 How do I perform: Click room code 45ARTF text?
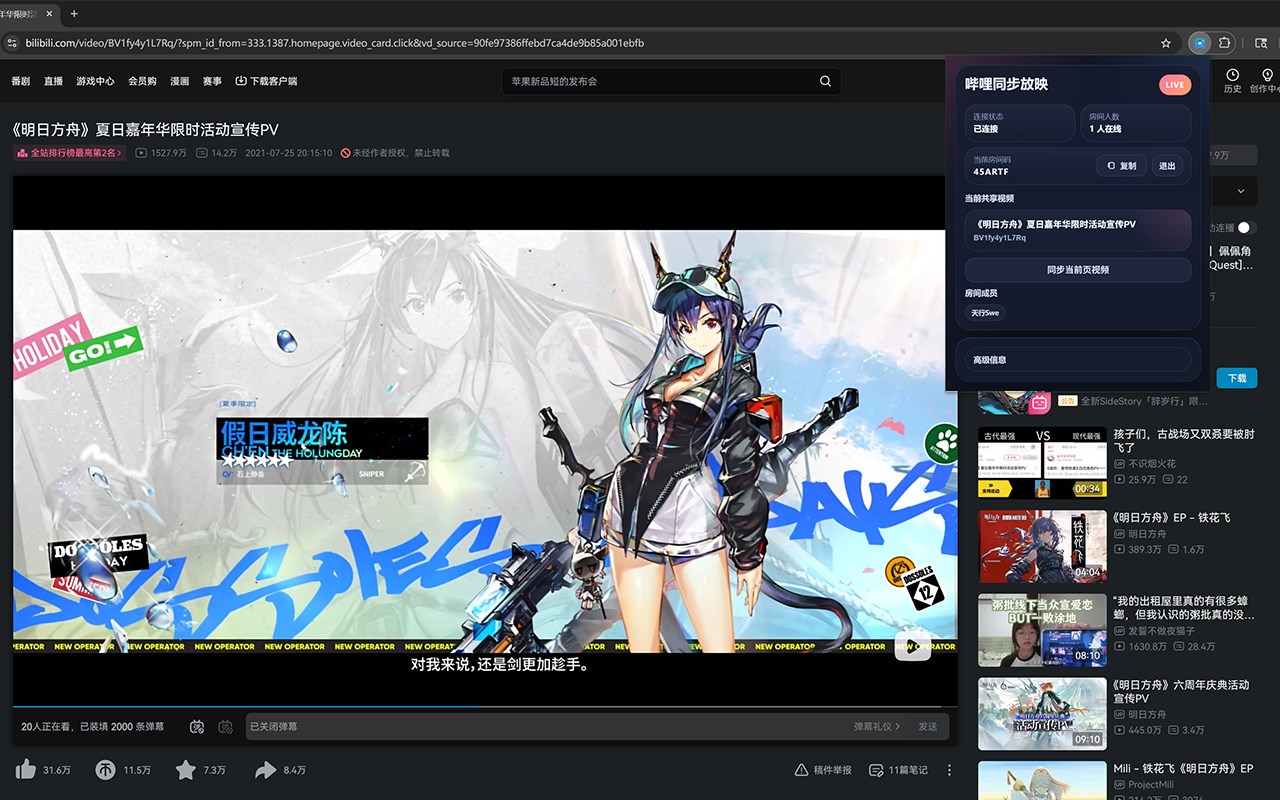pos(991,172)
